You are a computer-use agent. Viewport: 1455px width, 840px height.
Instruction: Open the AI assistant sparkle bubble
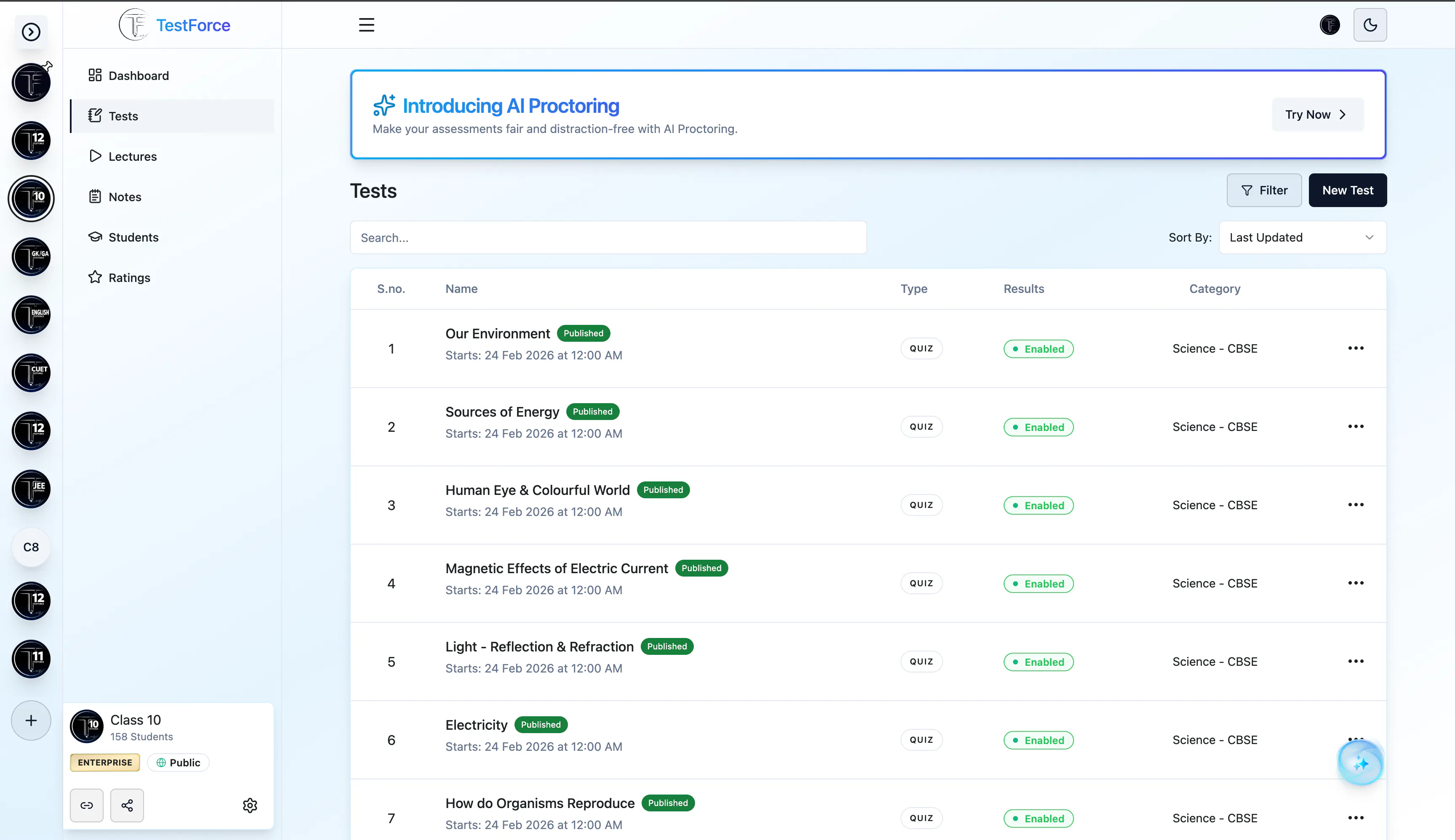[1360, 763]
